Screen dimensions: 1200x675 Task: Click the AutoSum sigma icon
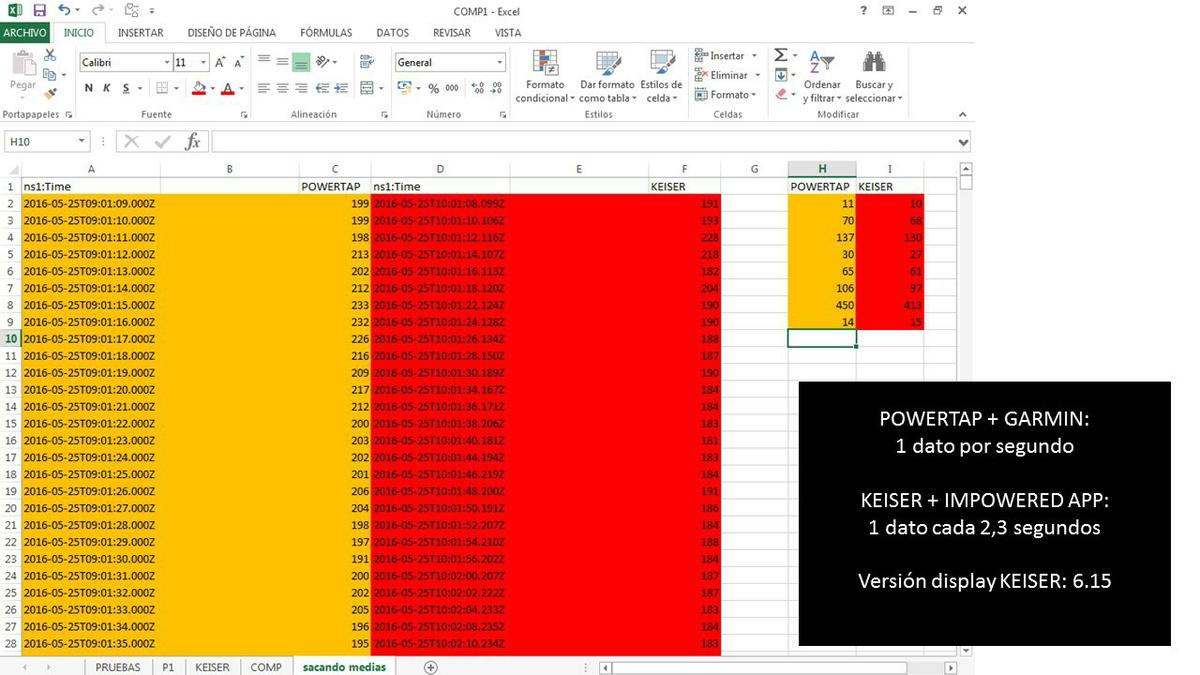coord(781,56)
